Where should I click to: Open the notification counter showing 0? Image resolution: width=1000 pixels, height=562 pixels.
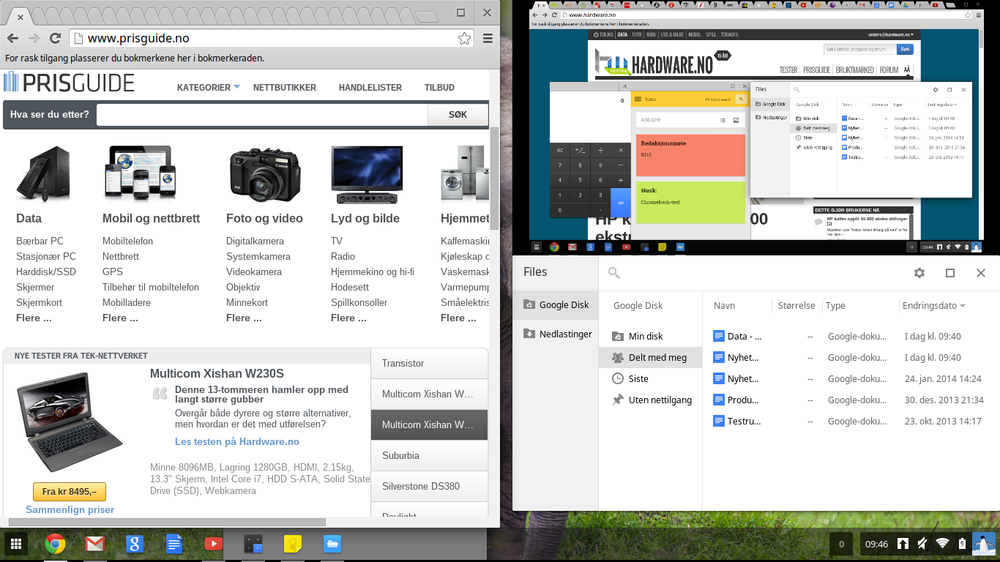[x=841, y=544]
